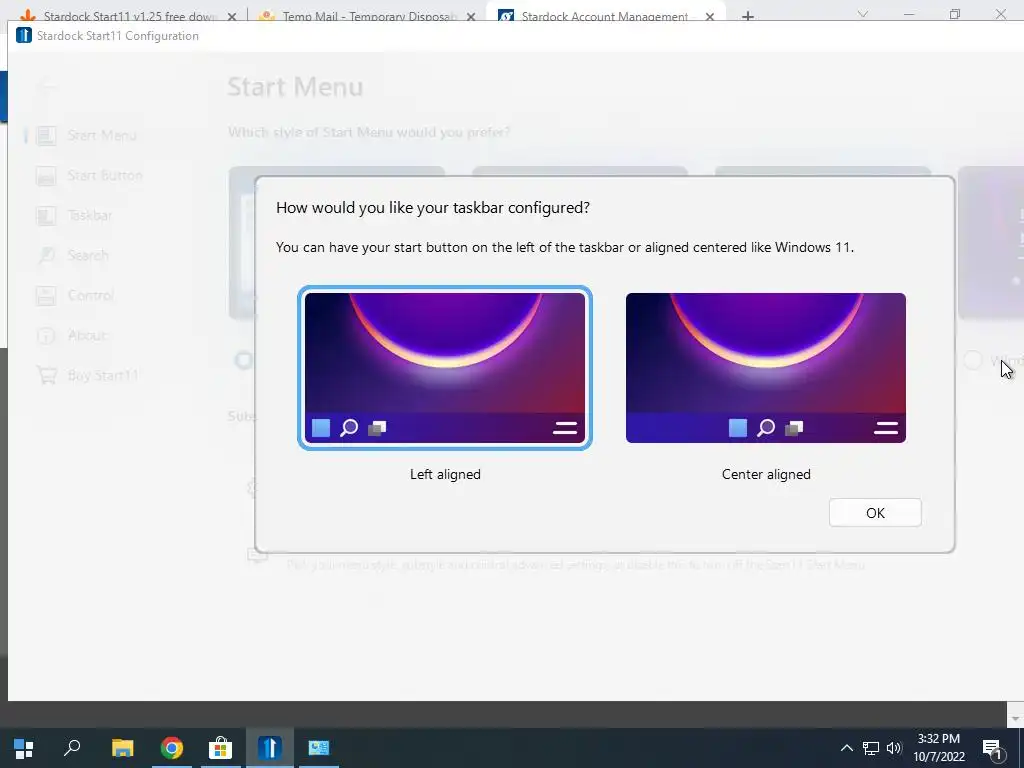Screen dimensions: 1024x768
Task: Click the About info sidebar icon
Action: click(x=46, y=336)
